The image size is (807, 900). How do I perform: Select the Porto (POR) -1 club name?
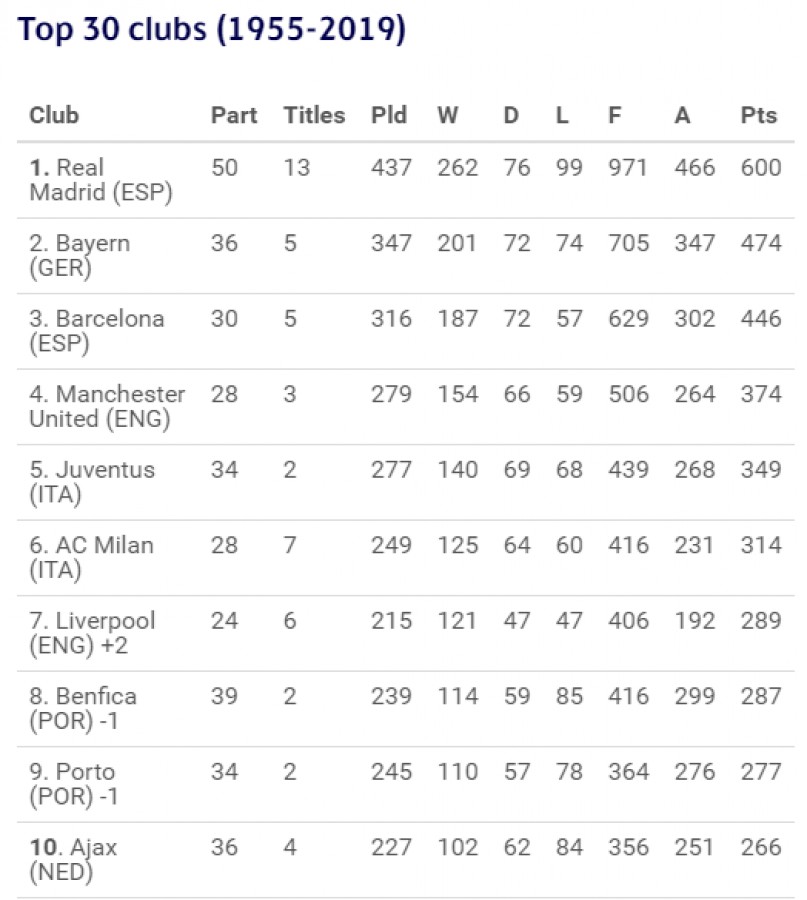pyautogui.click(x=74, y=784)
